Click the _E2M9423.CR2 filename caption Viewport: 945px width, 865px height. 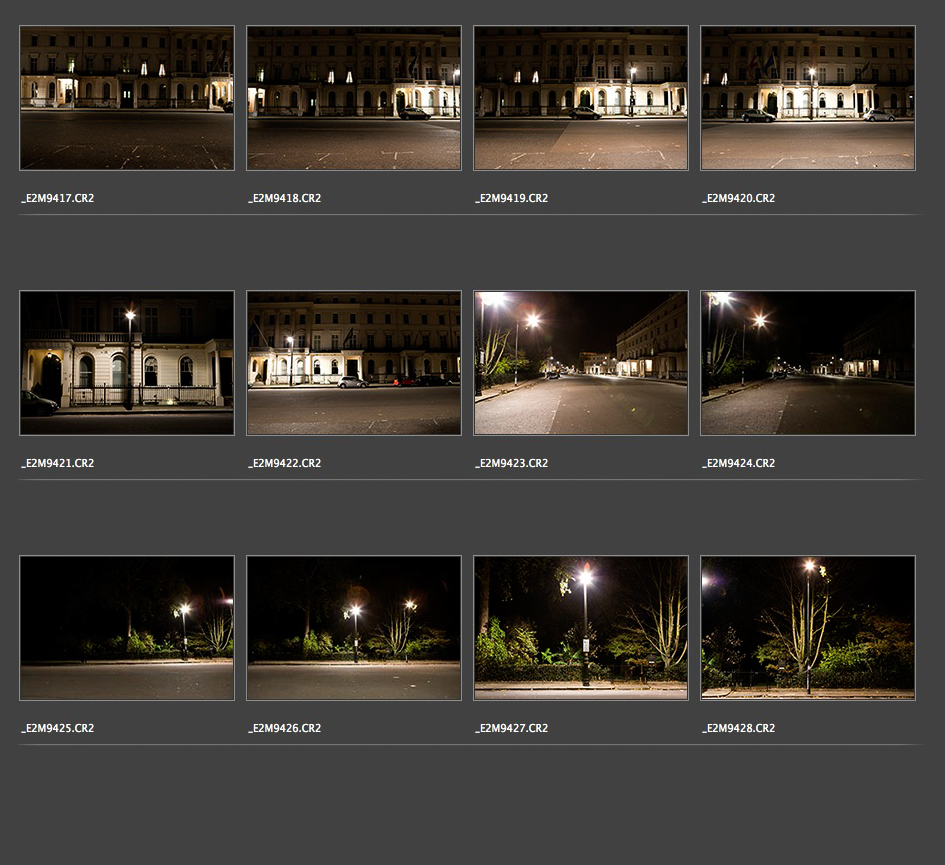click(512, 463)
